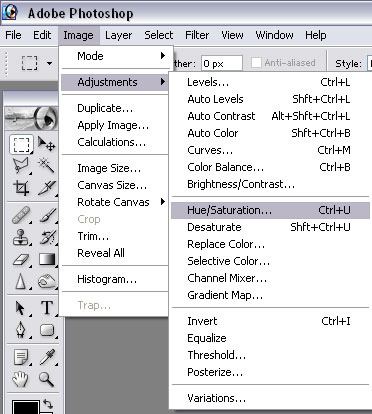Open the File menu
372x414 pixels.
coord(13,35)
